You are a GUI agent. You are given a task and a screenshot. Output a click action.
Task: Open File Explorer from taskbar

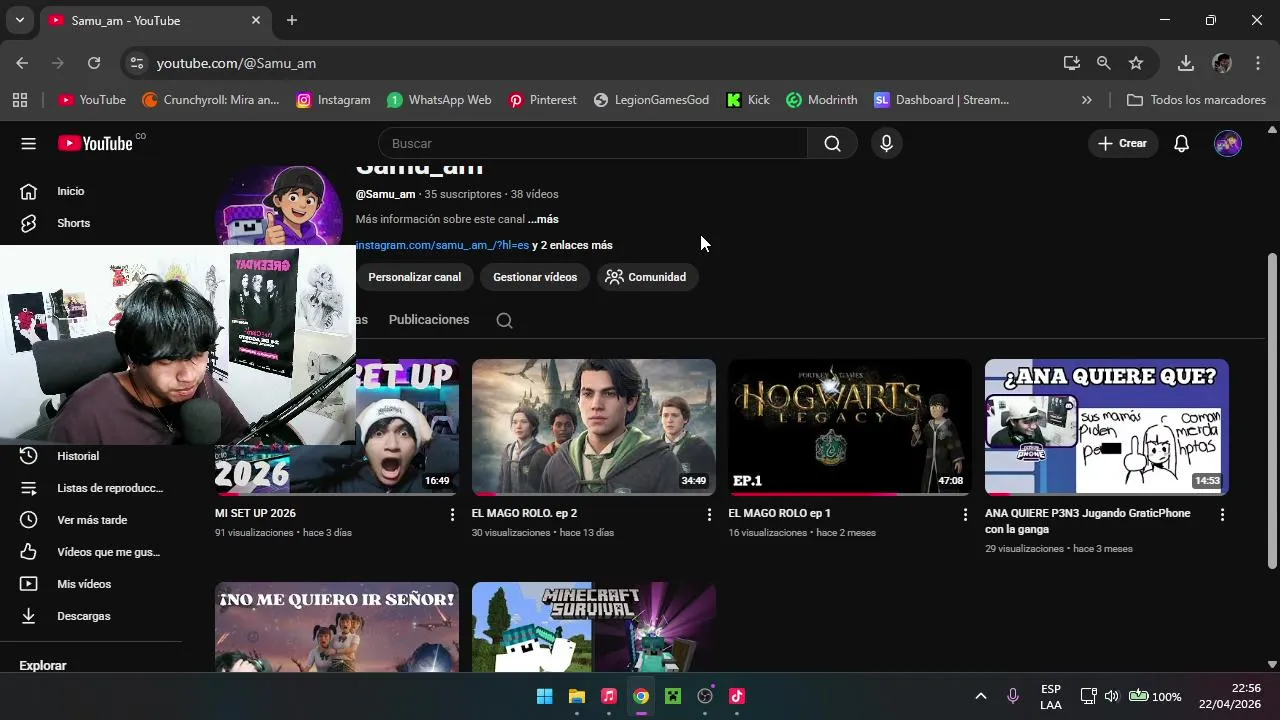577,696
